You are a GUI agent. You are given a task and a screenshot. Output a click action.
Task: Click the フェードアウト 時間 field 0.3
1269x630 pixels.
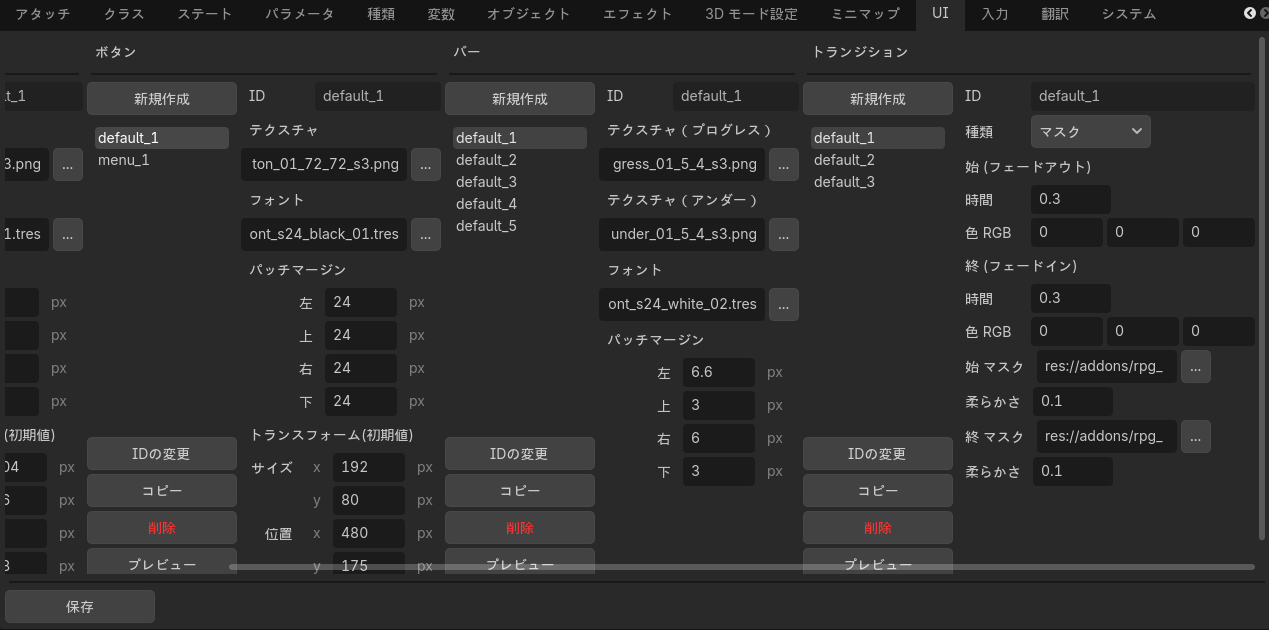tap(1071, 199)
